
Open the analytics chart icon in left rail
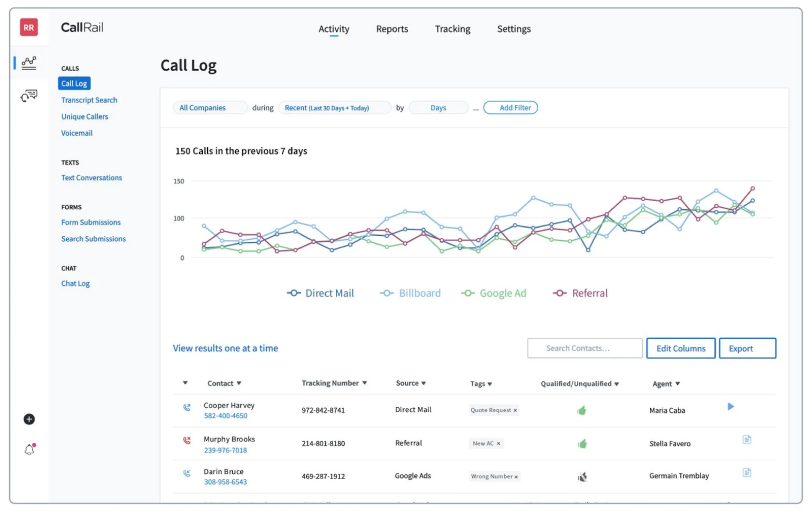29,62
